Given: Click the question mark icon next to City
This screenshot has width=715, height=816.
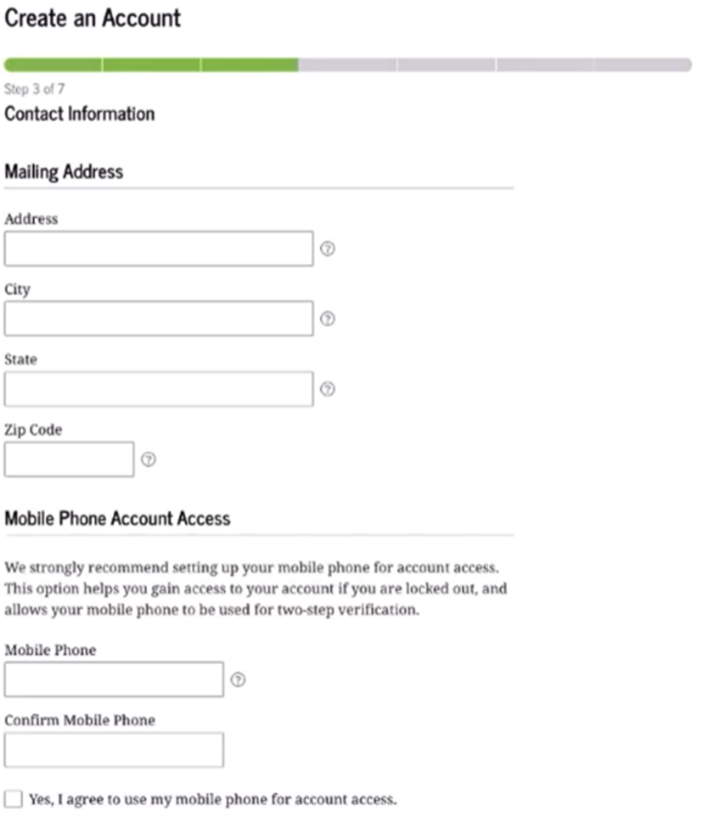Looking at the screenshot, I should pyautogui.click(x=329, y=318).
